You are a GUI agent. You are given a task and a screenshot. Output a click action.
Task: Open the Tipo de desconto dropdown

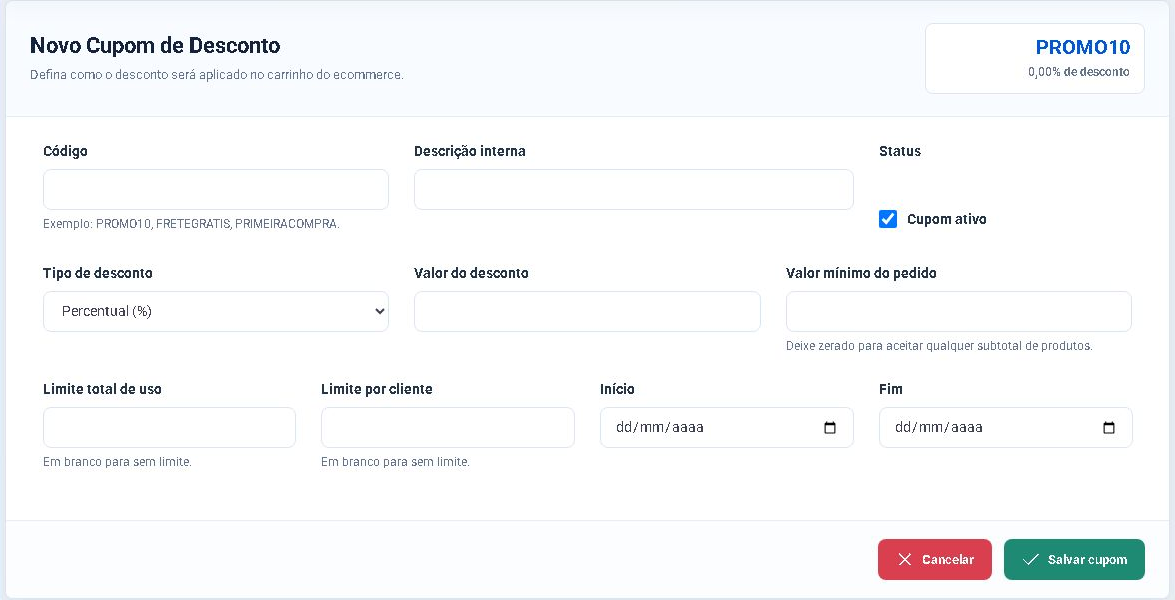pyautogui.click(x=216, y=312)
